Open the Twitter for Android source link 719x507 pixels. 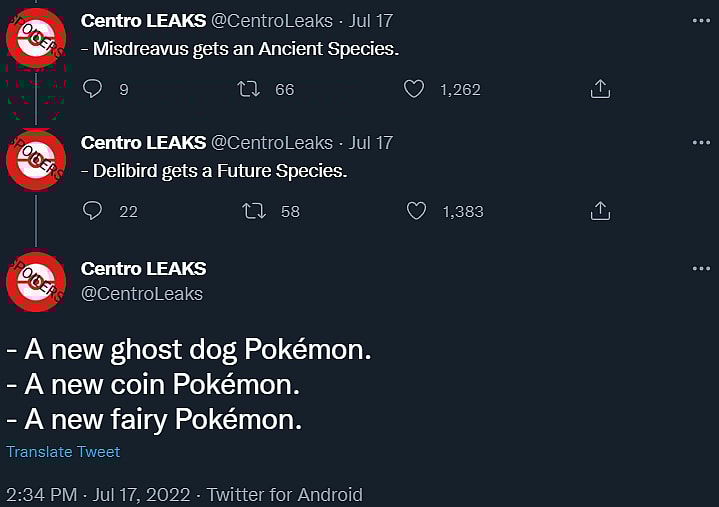pyautogui.click(x=285, y=495)
